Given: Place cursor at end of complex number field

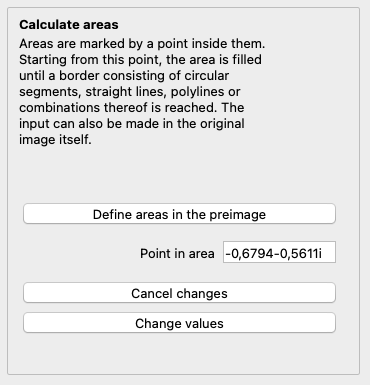Looking at the screenshot, I should pos(323,253).
